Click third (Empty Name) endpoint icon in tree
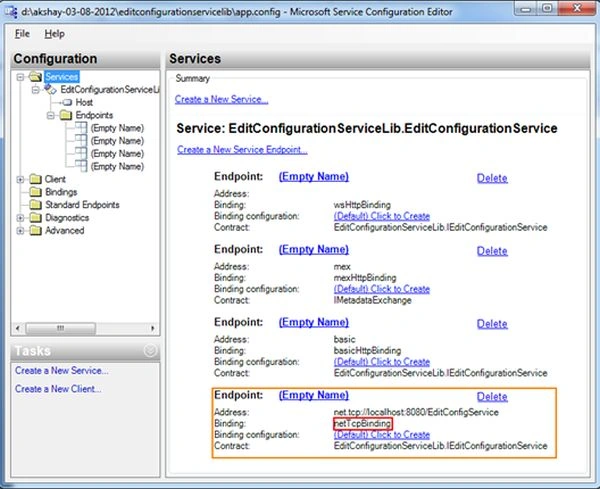Screen dimensions: 600x489 point(81,153)
